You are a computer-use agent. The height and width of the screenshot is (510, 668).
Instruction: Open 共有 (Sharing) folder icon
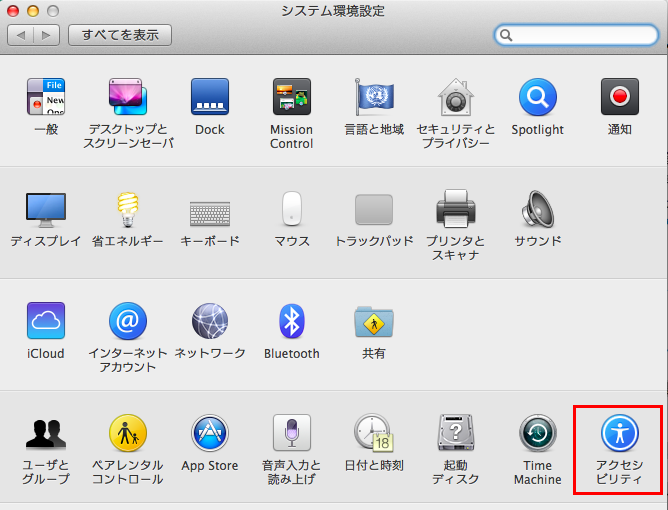374,321
